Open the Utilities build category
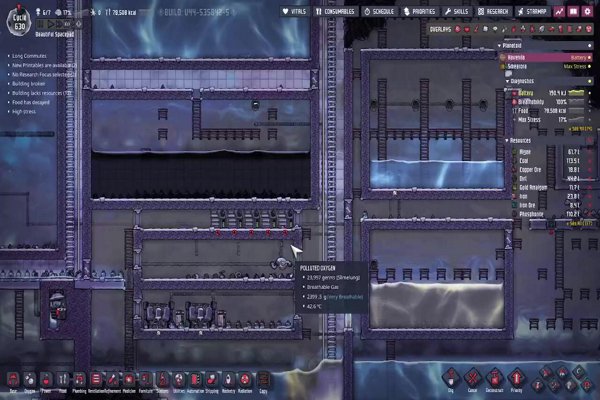This screenshot has height=400, width=600. pyautogui.click(x=179, y=380)
